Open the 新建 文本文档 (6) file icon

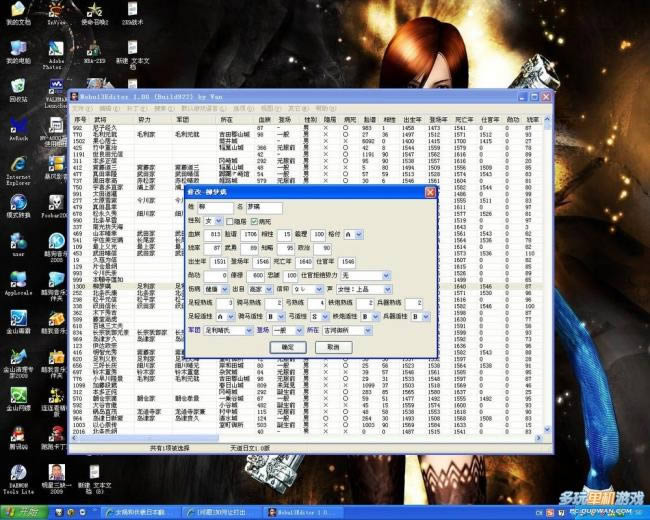95,480
